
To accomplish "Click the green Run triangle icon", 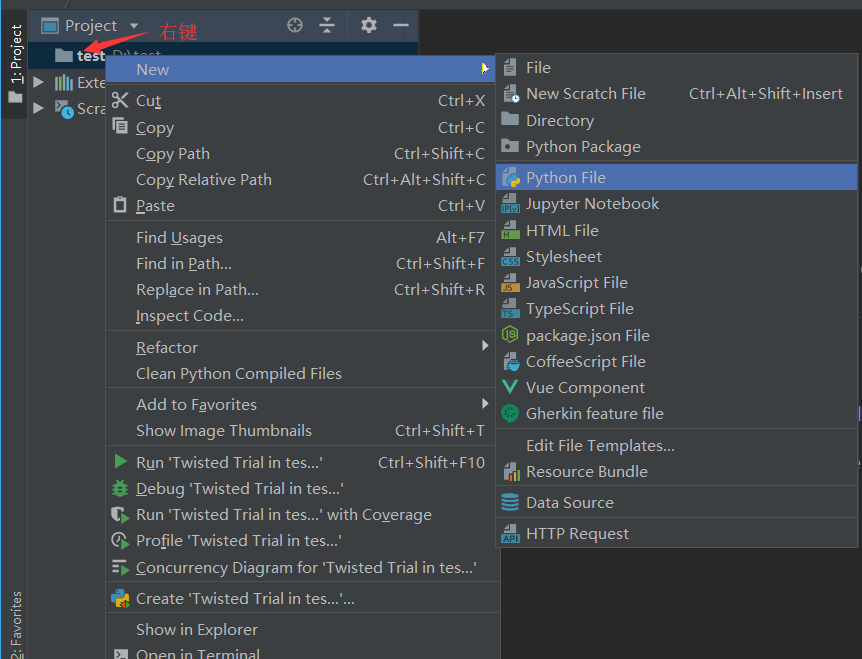I will pos(120,462).
